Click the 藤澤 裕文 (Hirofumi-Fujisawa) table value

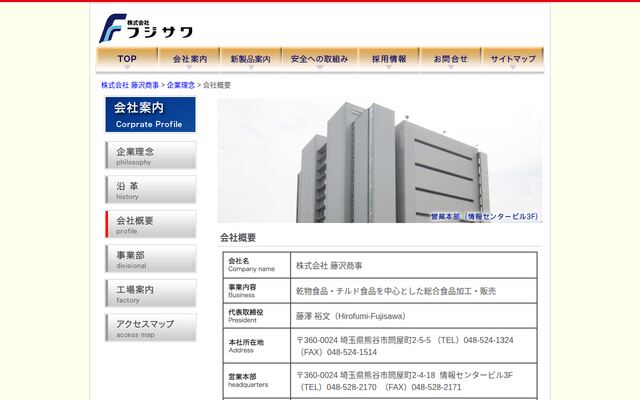click(351, 316)
